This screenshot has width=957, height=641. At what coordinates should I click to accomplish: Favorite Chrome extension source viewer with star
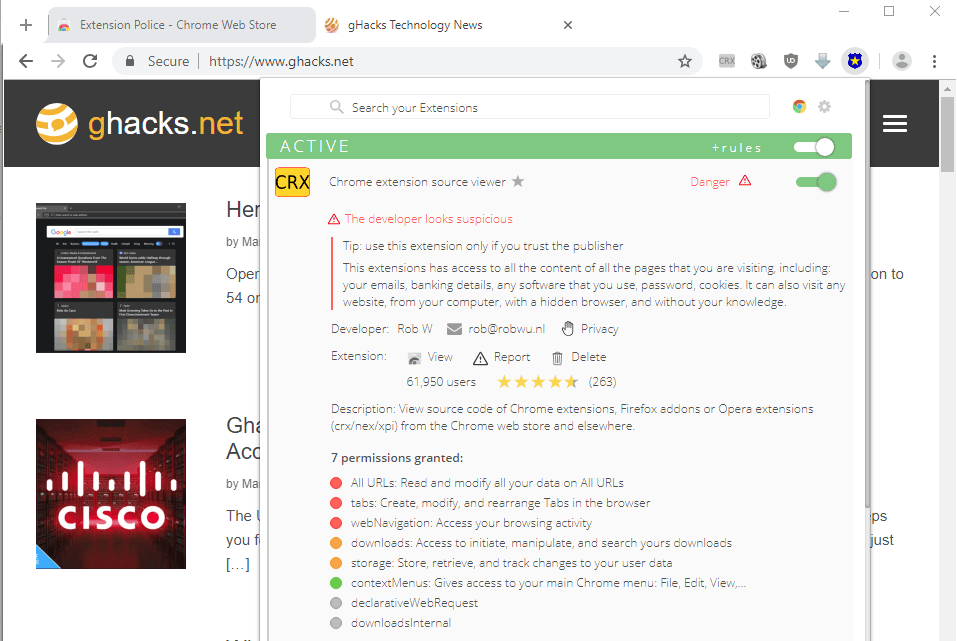518,181
